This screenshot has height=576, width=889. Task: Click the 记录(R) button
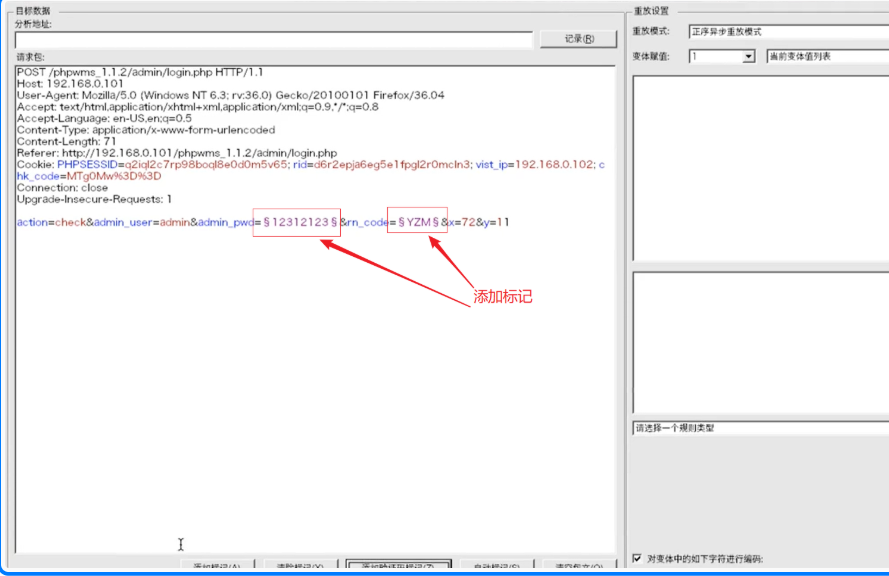tap(578, 39)
